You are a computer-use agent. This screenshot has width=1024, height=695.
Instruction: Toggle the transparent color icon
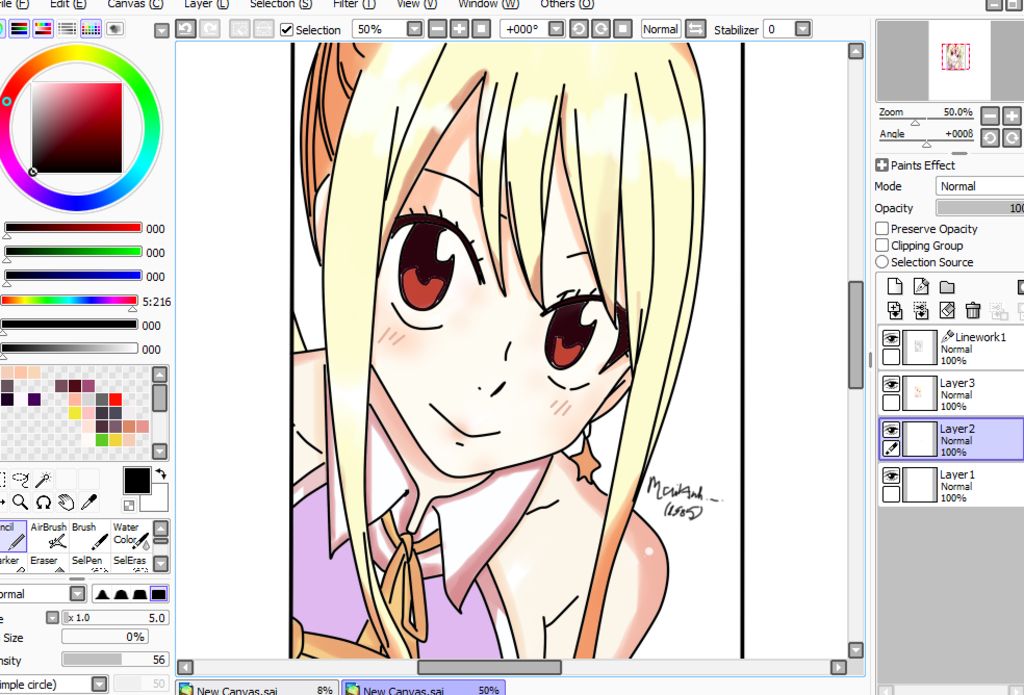(x=129, y=505)
